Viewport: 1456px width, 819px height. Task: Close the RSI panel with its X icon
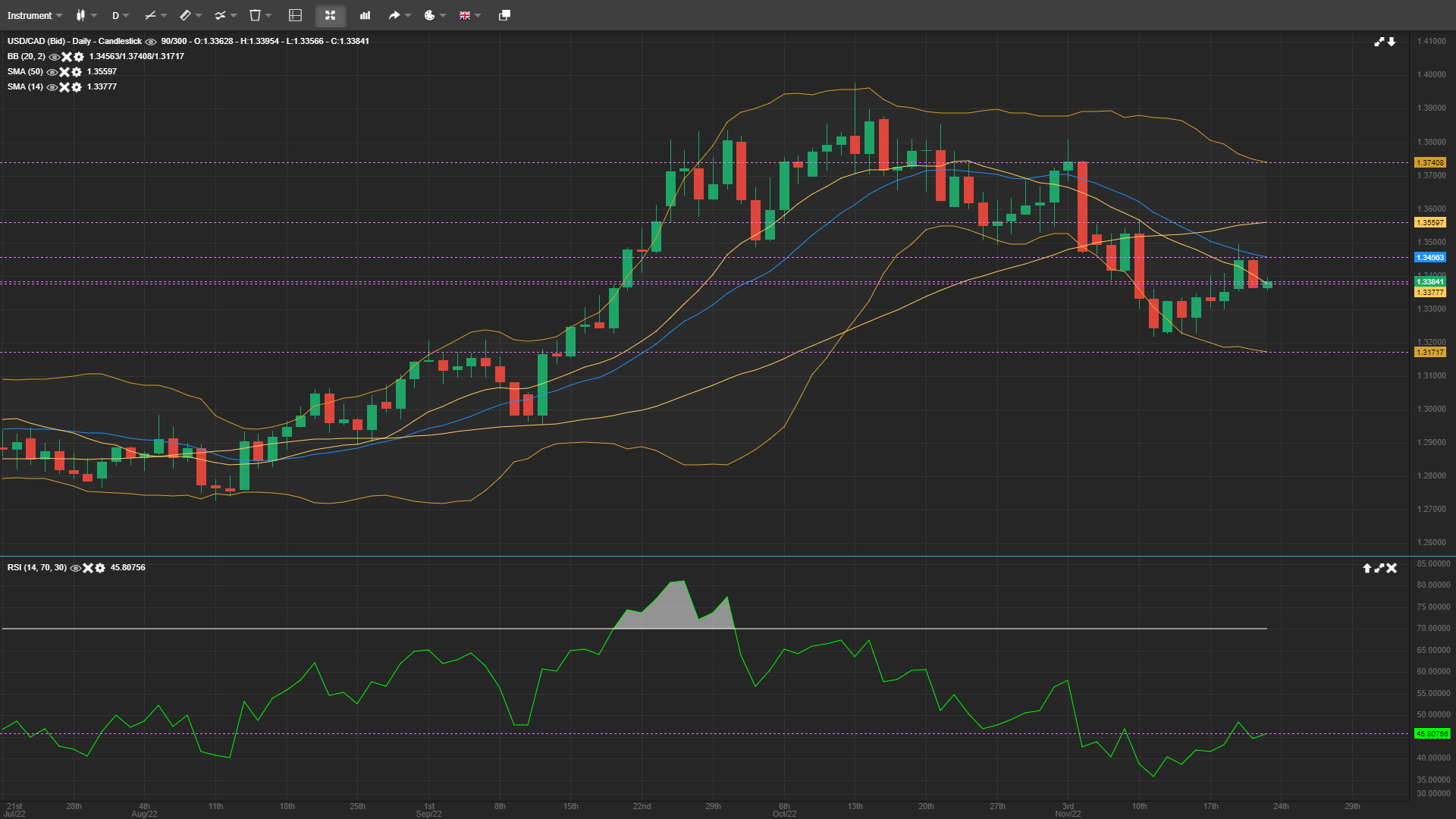click(x=1393, y=568)
